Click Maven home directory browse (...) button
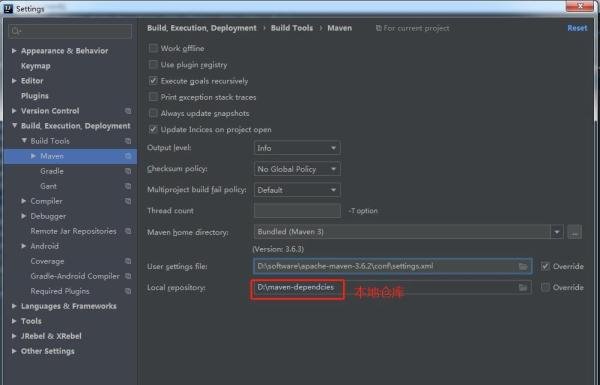This screenshot has height=385, width=600. 574,232
